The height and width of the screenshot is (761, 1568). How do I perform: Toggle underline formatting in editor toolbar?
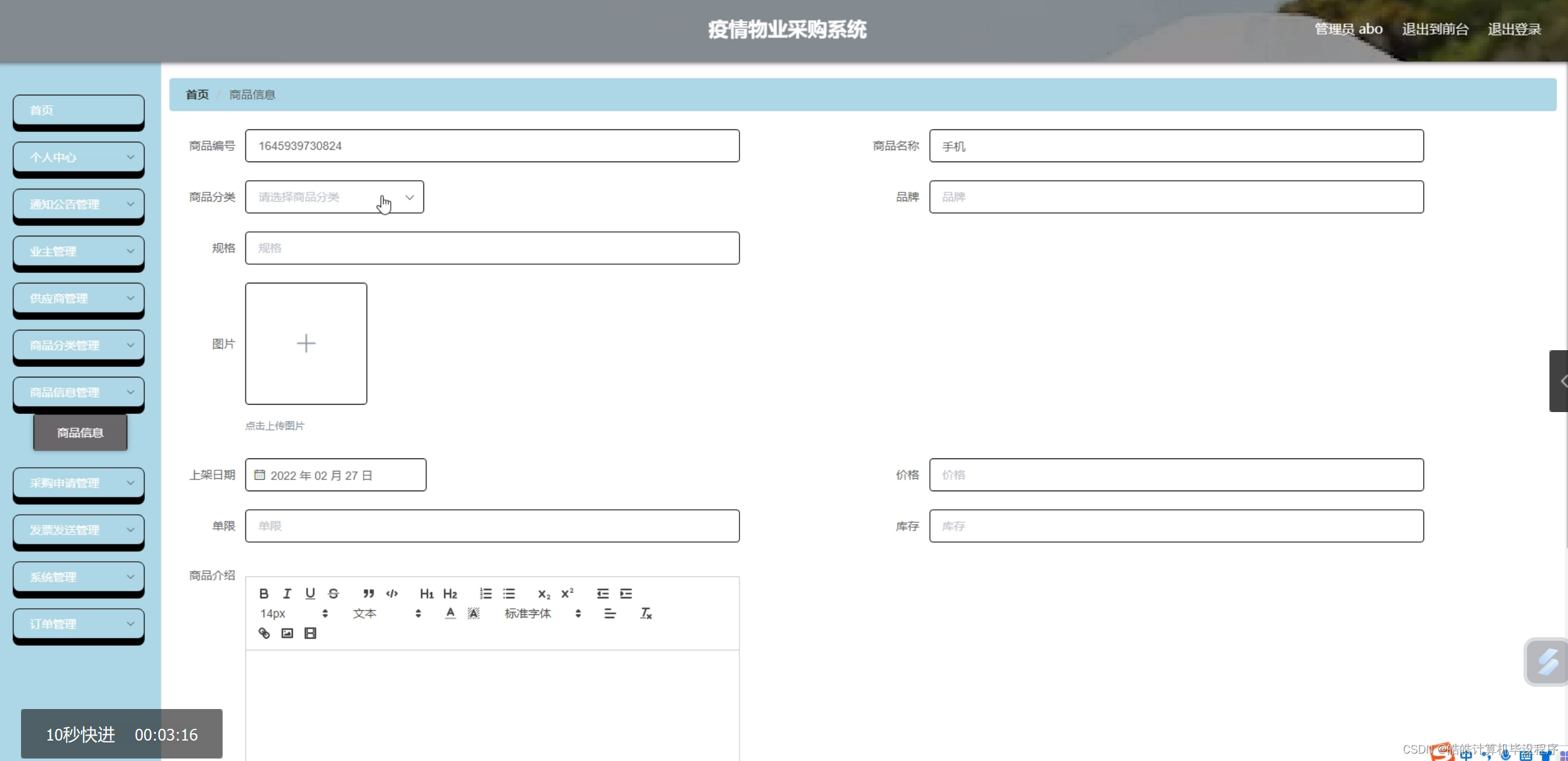pyautogui.click(x=310, y=593)
